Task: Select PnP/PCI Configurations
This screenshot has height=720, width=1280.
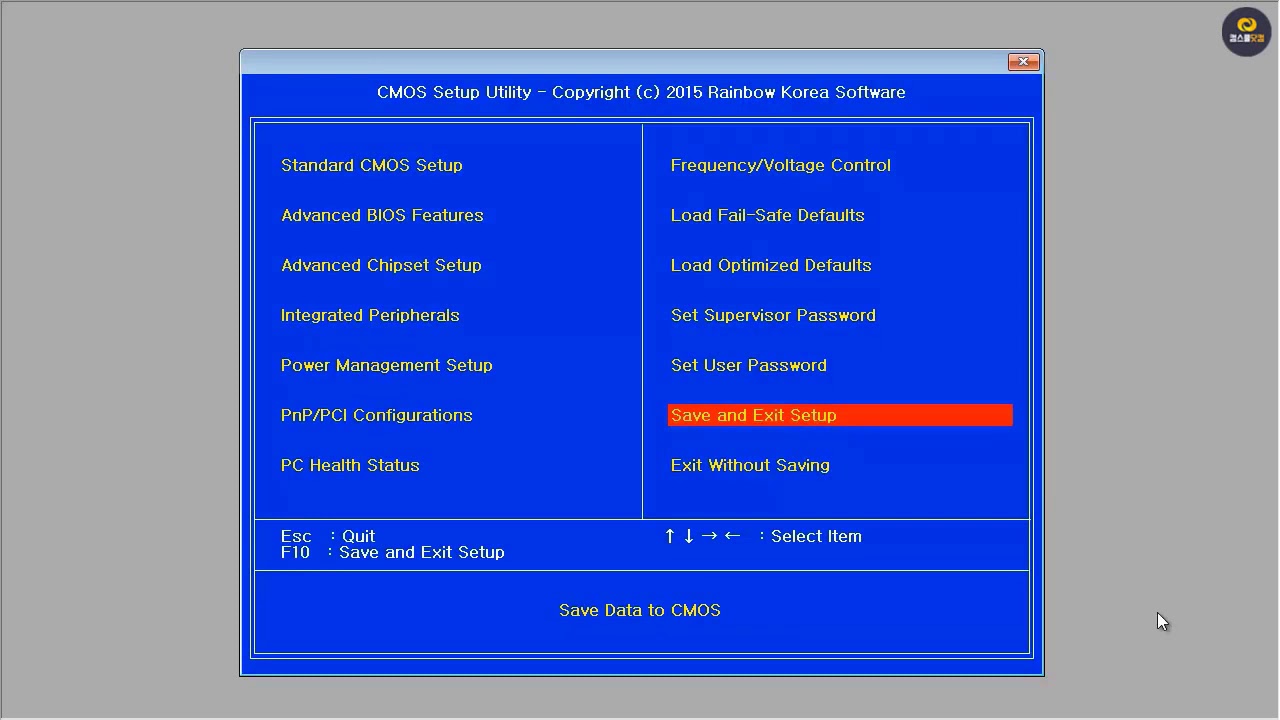Action: (376, 415)
